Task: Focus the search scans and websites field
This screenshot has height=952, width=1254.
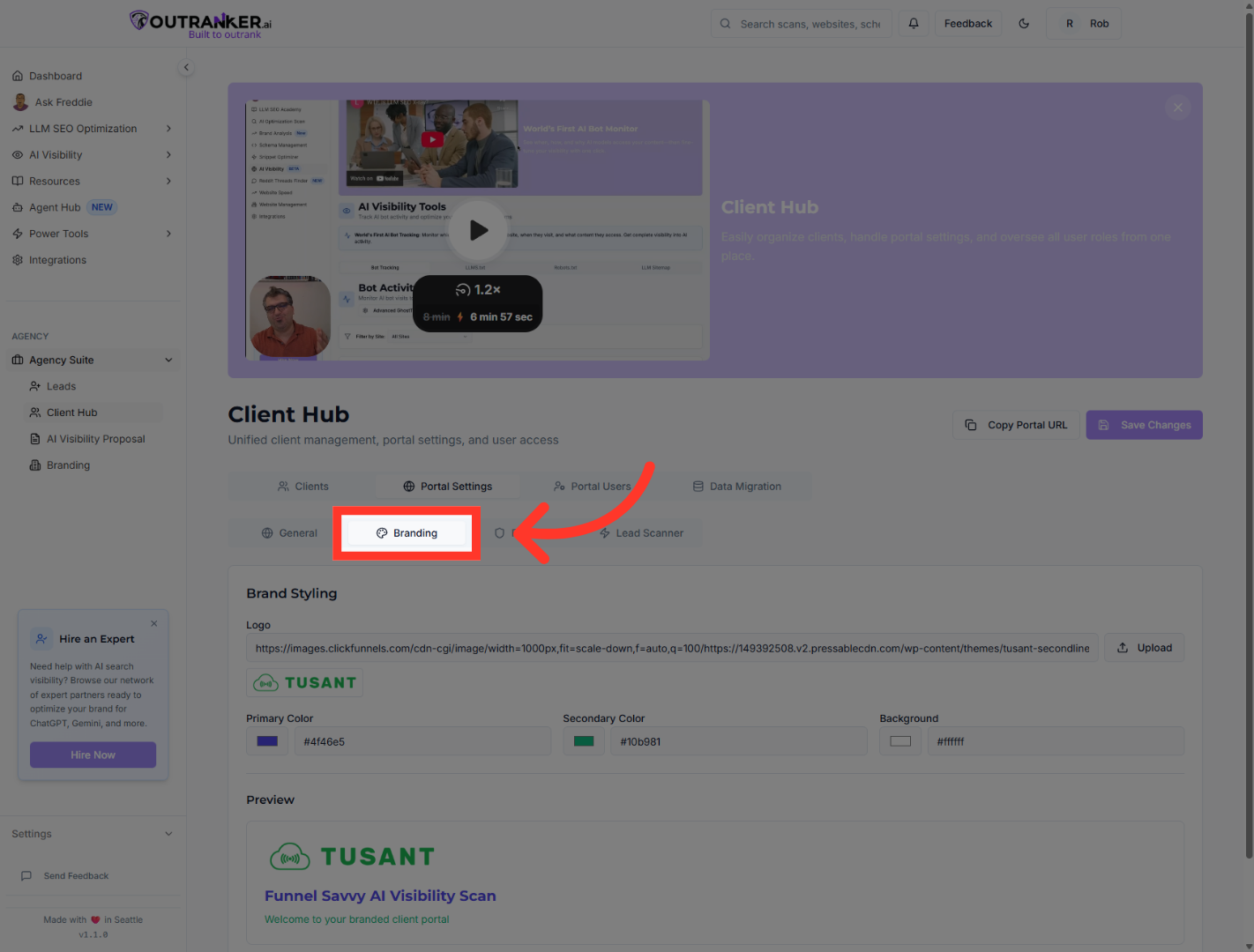Action: [x=802, y=24]
